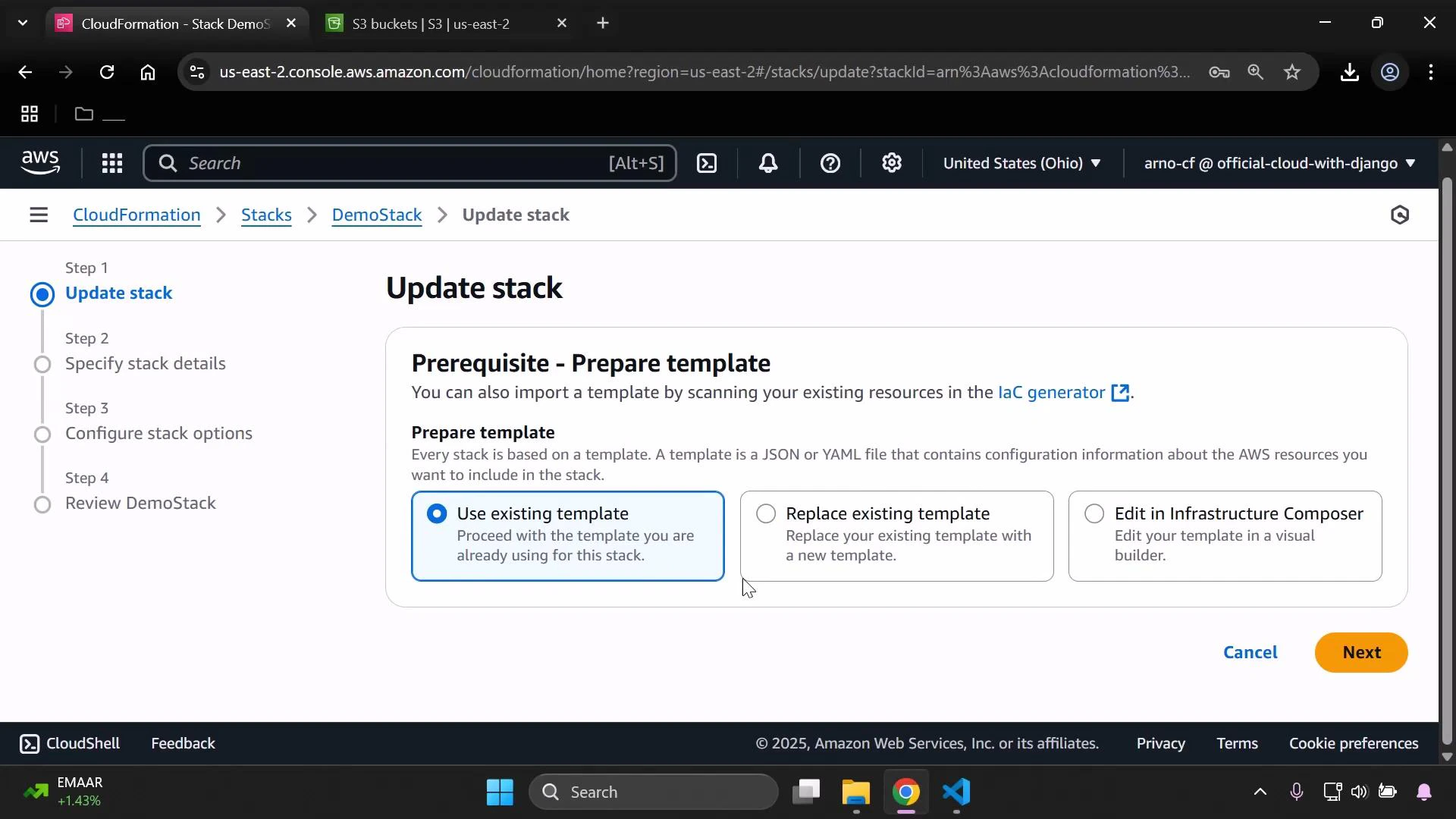Image resolution: width=1456 pixels, height=819 pixels.
Task: Open the CloudShell terminal icon in top navigation
Action: (x=707, y=163)
